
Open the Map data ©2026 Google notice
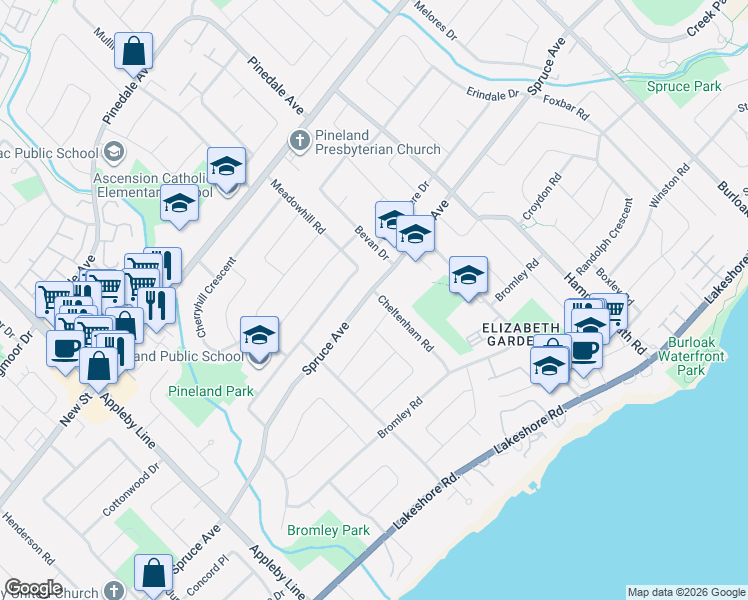687,592
